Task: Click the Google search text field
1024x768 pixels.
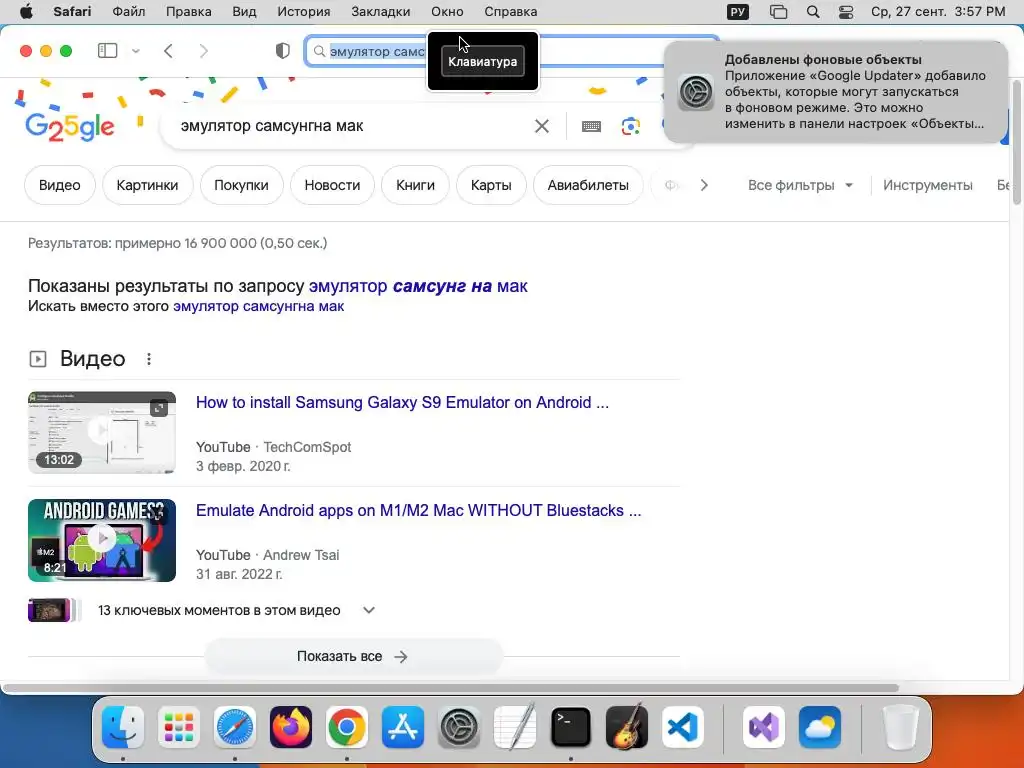Action: coord(353,126)
